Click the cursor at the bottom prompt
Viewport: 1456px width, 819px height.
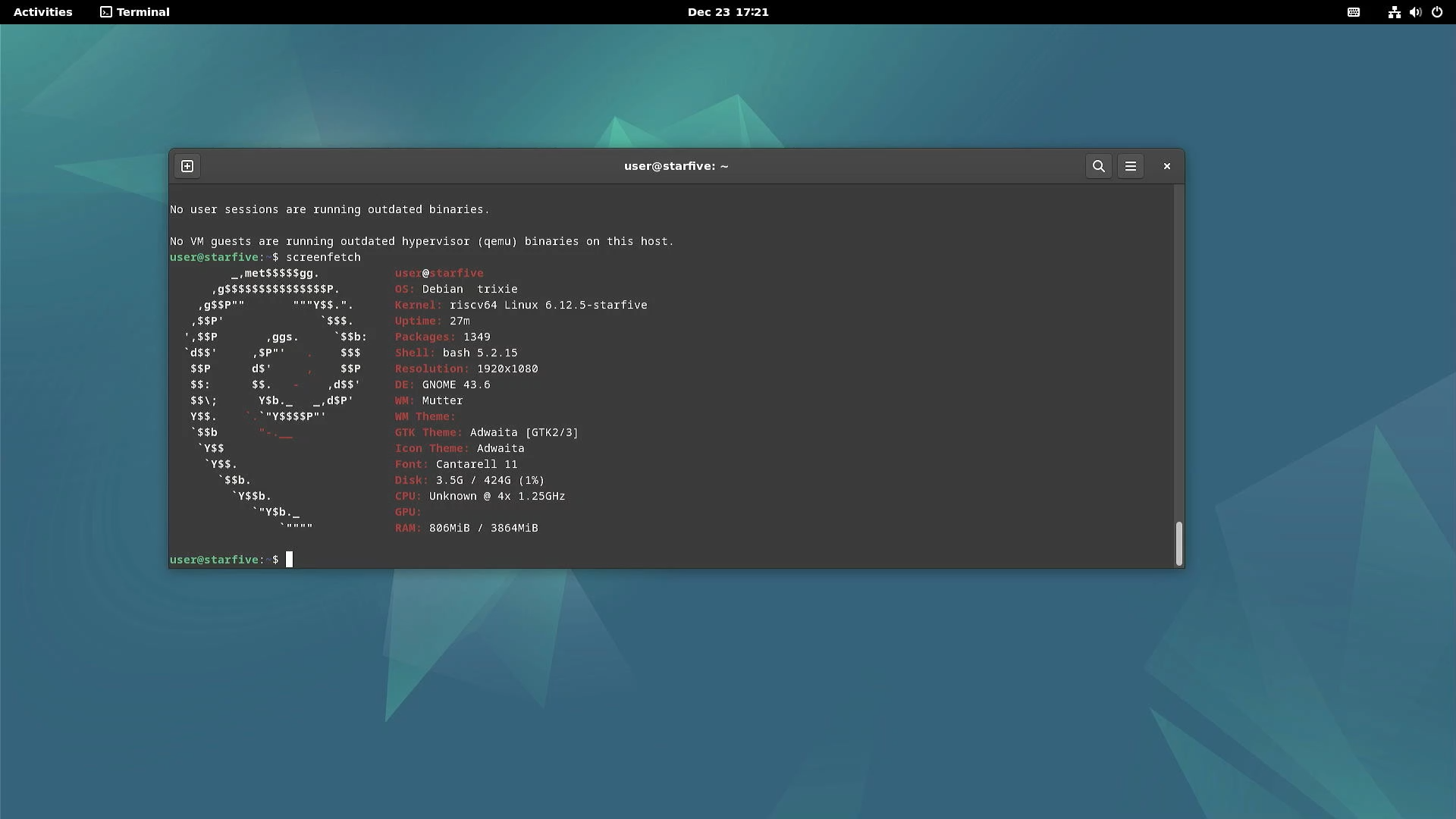(x=289, y=560)
